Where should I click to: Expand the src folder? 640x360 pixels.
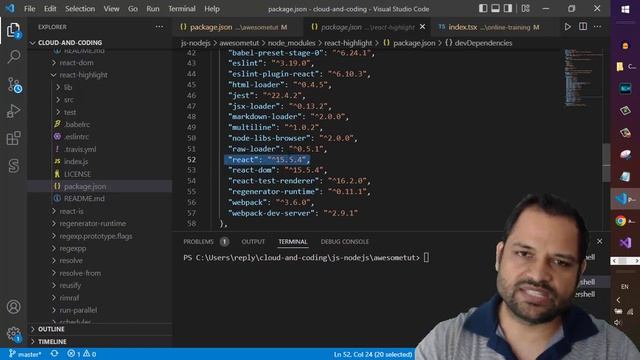coord(69,100)
